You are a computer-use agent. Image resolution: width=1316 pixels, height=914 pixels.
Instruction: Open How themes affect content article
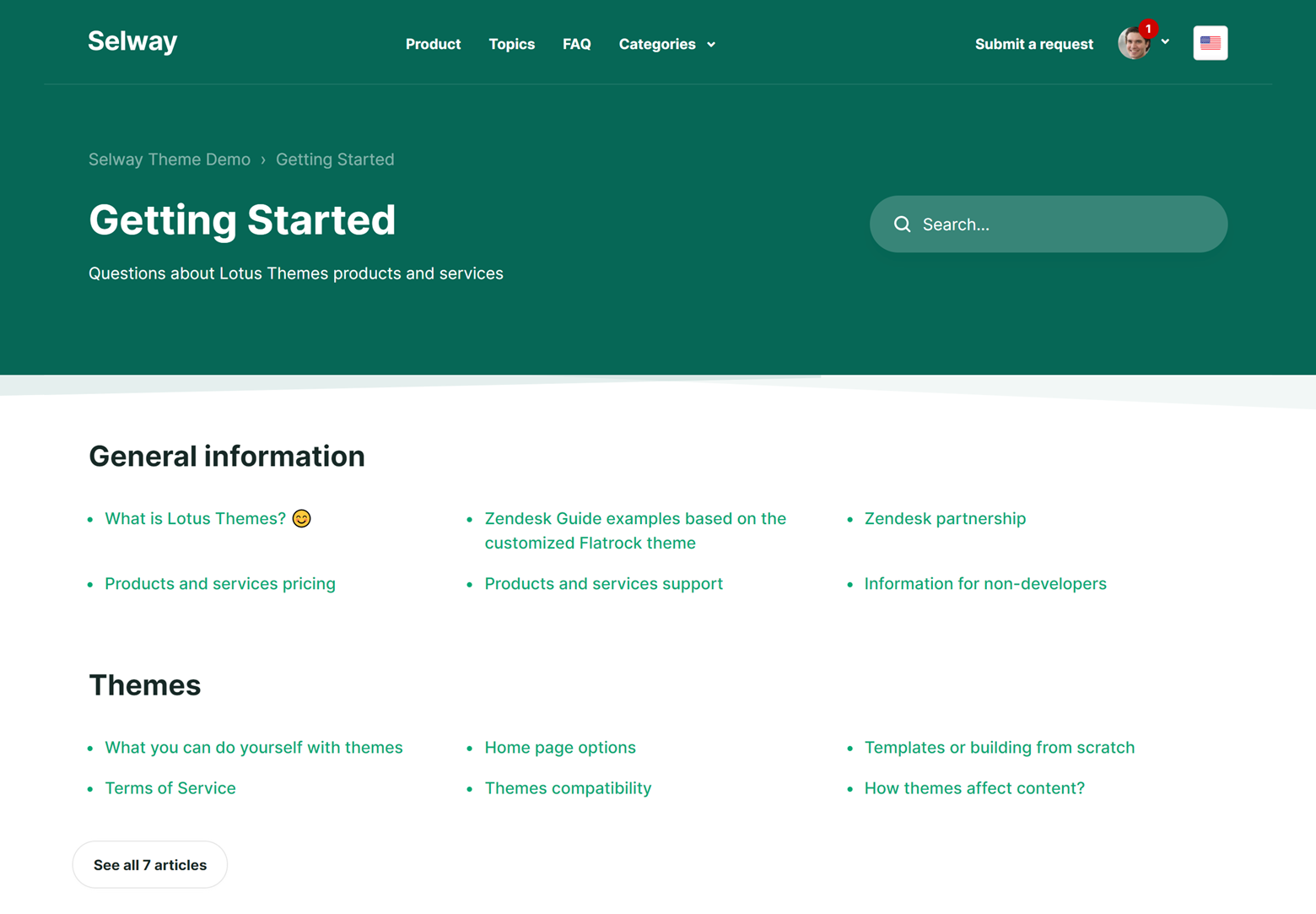[x=974, y=788]
